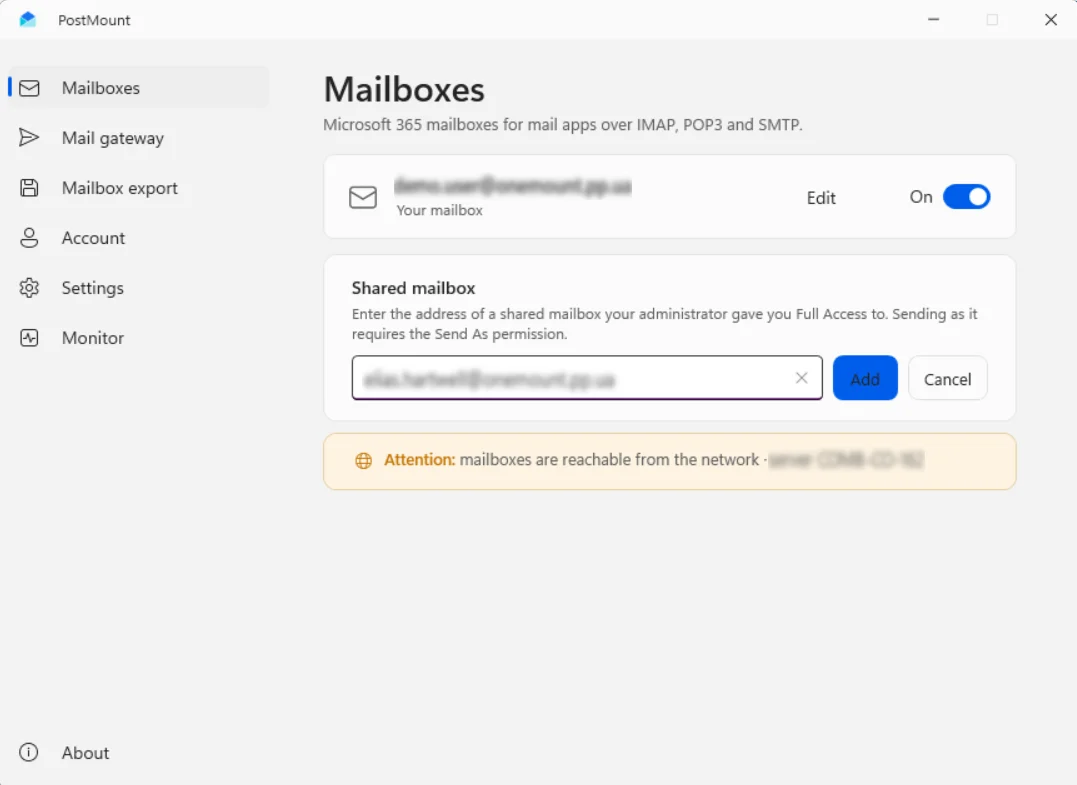Click the Monitor activity pulse icon
The image size is (1077, 785).
pos(29,338)
